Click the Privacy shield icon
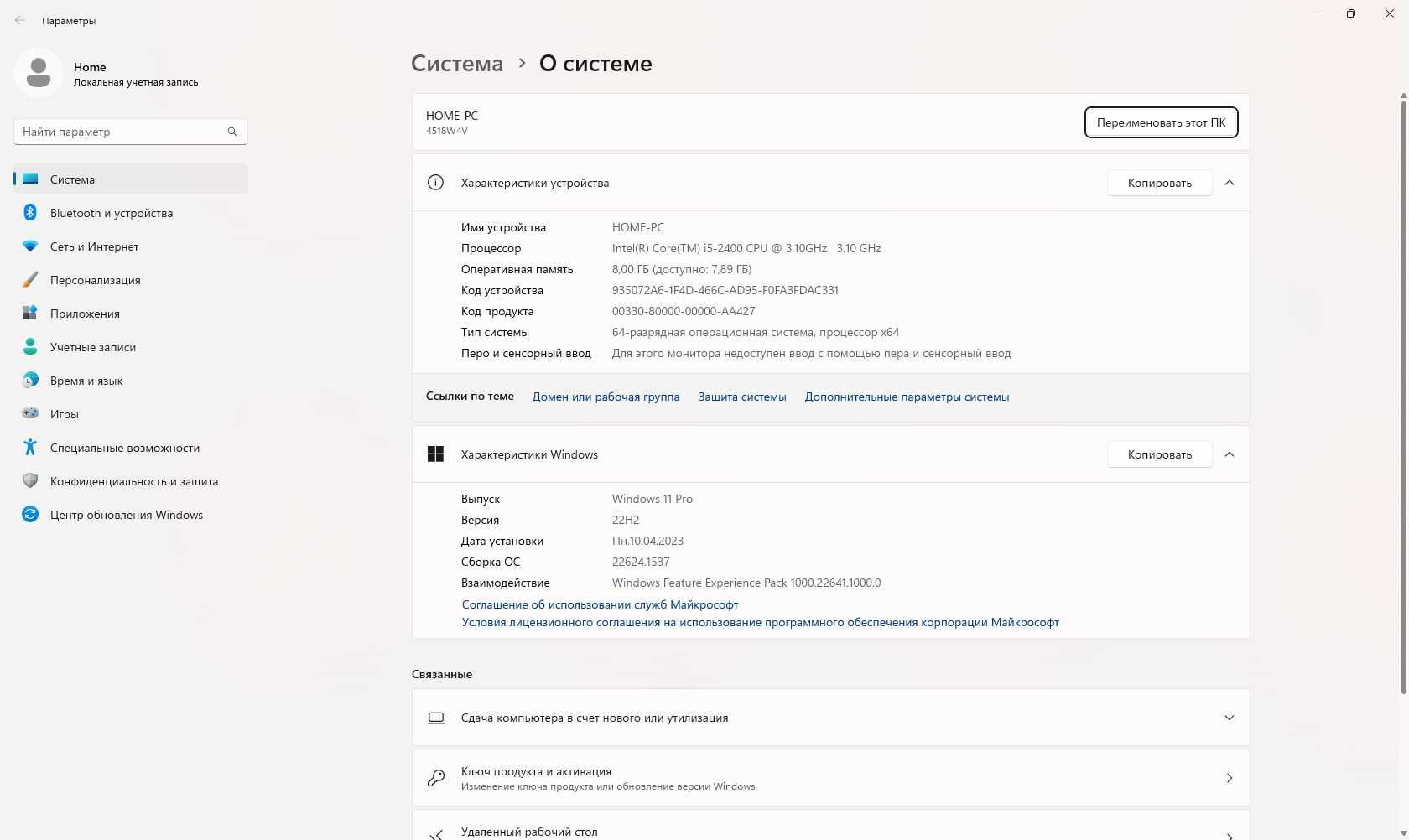Screen dimensions: 1409x840 pyautogui.click(x=30, y=481)
